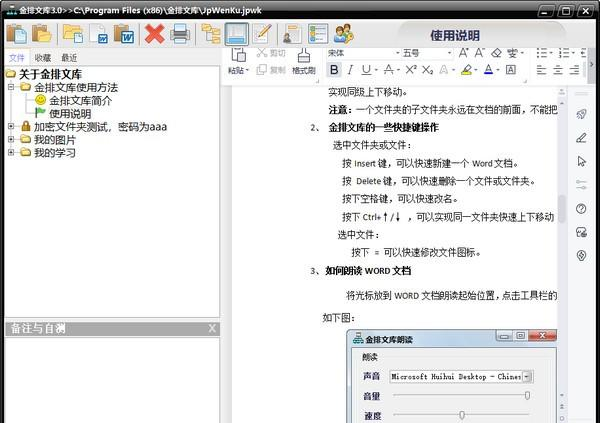Viewport: 600px width, 423px height.
Task: Click the bulleted list icon
Action: click(x=542, y=53)
